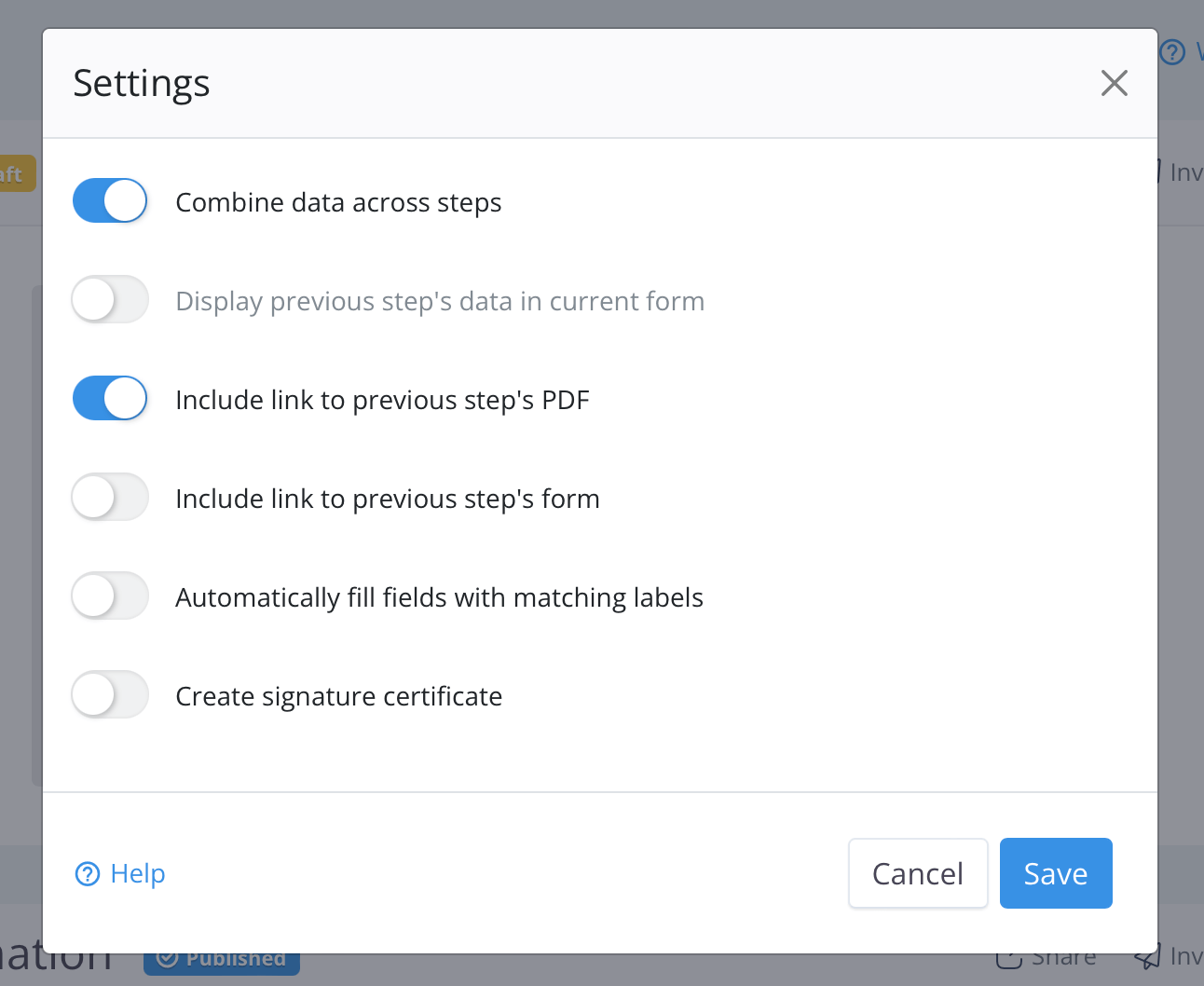
Task: Close the Settings dialog with the X
Action: (1114, 83)
